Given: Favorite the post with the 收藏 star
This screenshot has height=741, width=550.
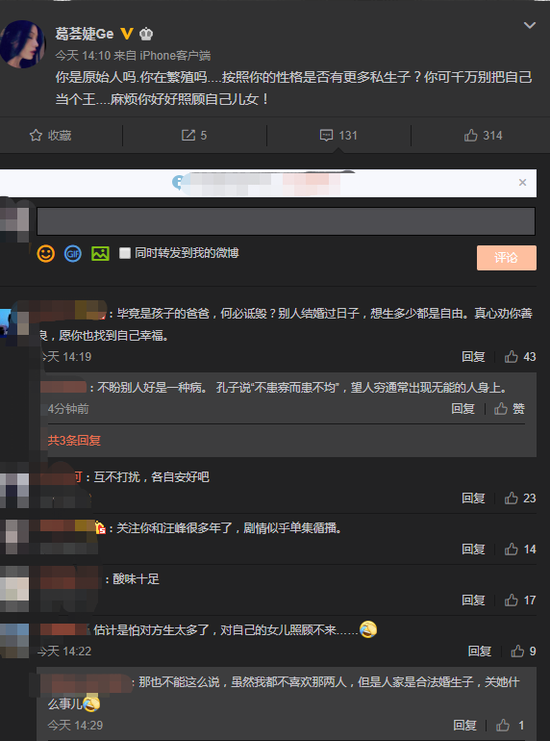Looking at the screenshot, I should [51, 136].
